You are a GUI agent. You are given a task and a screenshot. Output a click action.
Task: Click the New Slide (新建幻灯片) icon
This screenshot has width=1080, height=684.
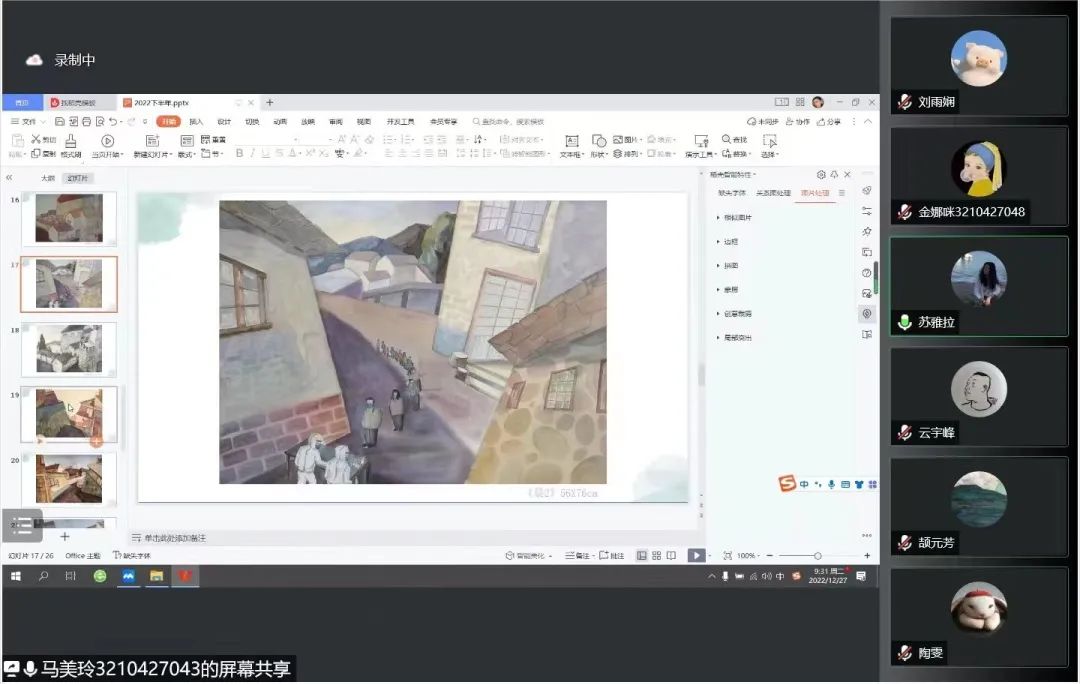(x=152, y=141)
